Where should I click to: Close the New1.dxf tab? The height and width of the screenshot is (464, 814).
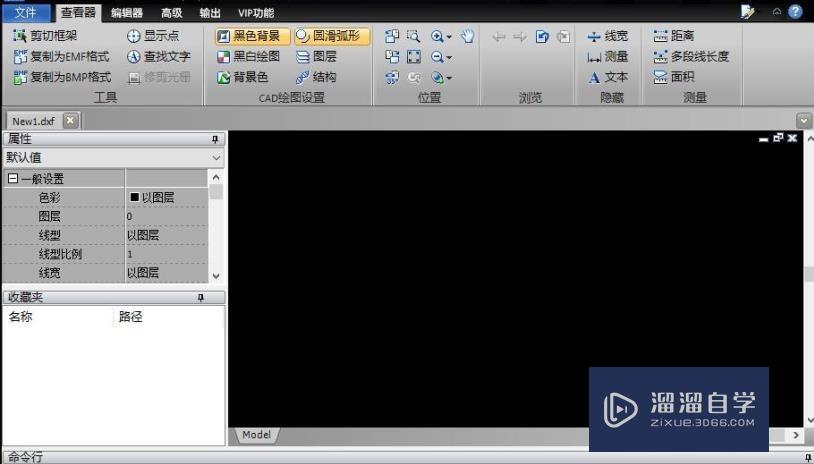70,120
